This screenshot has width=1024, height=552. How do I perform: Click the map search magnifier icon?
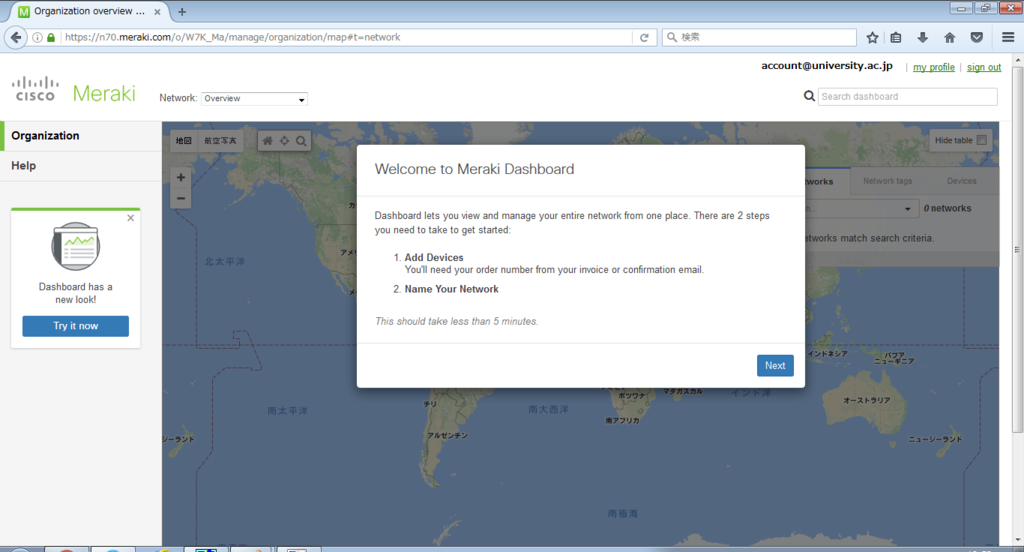coord(301,140)
